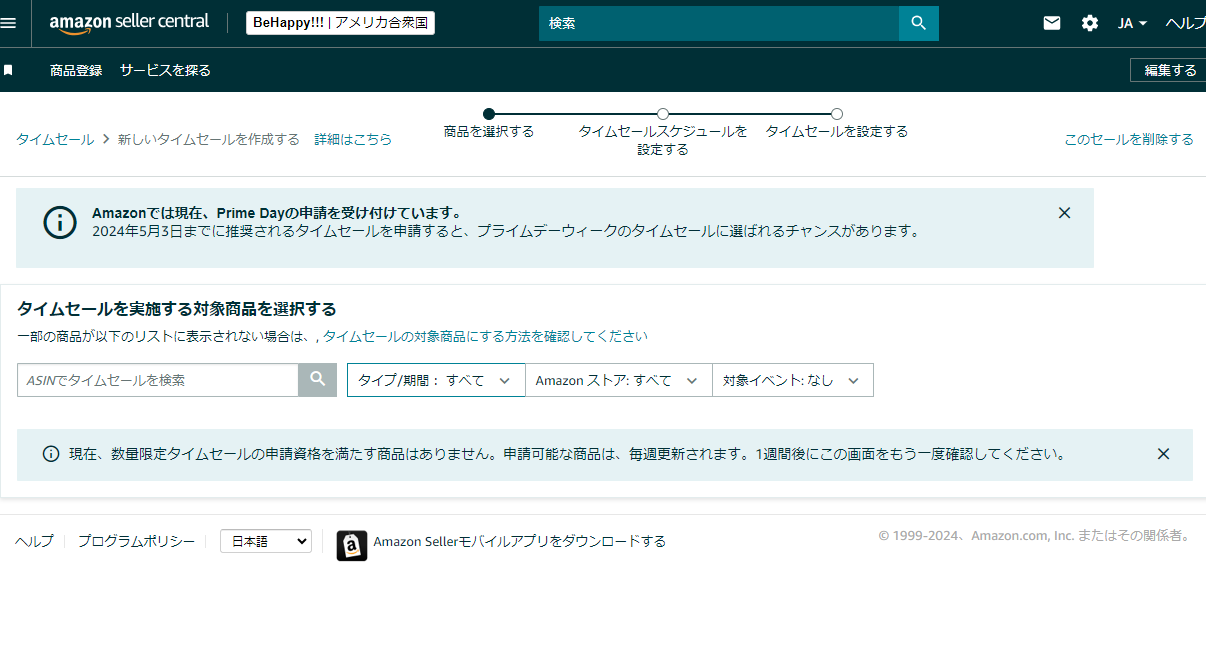Focus the header 検索 search field
Viewport: 1206px width, 658px height.
point(719,23)
